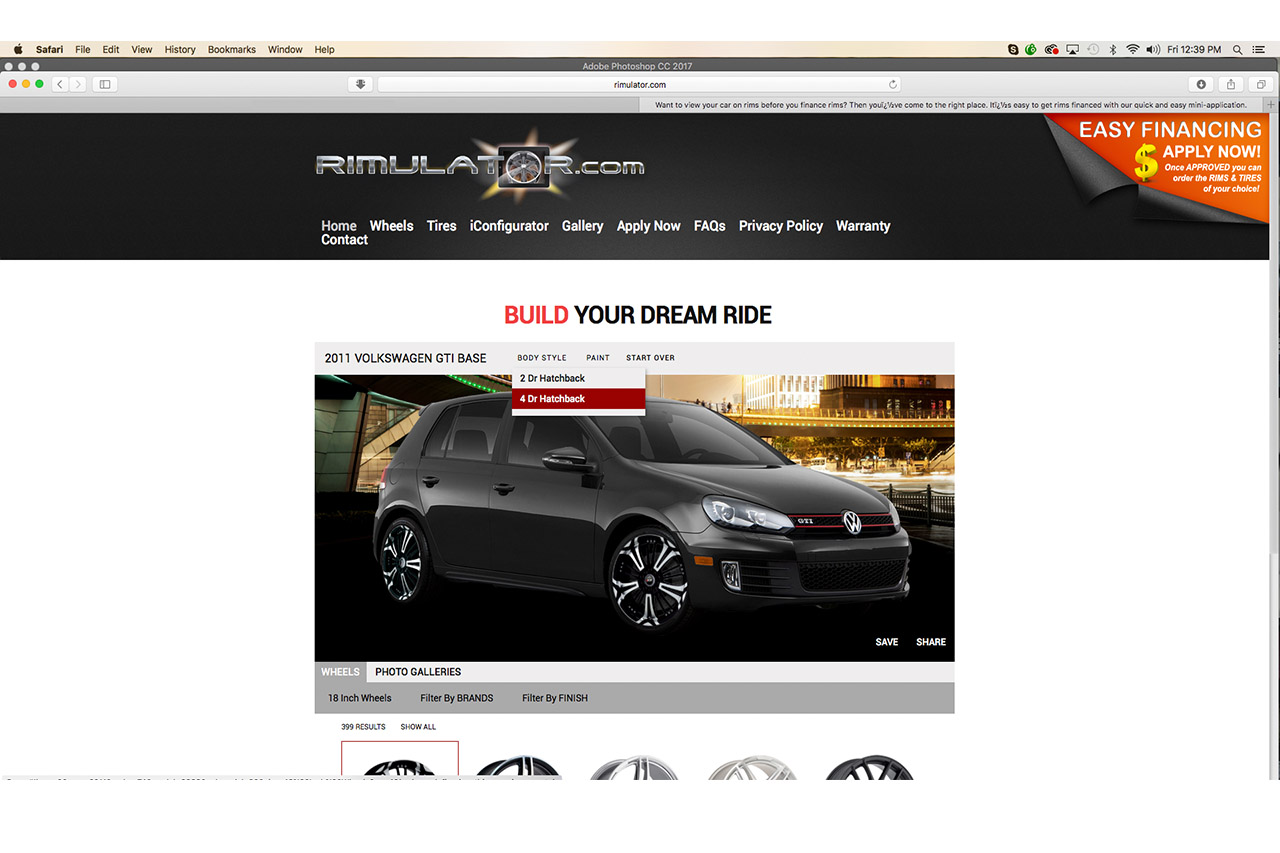Open the FAQs nav link
Screen dimensions: 1280x853
(709, 226)
